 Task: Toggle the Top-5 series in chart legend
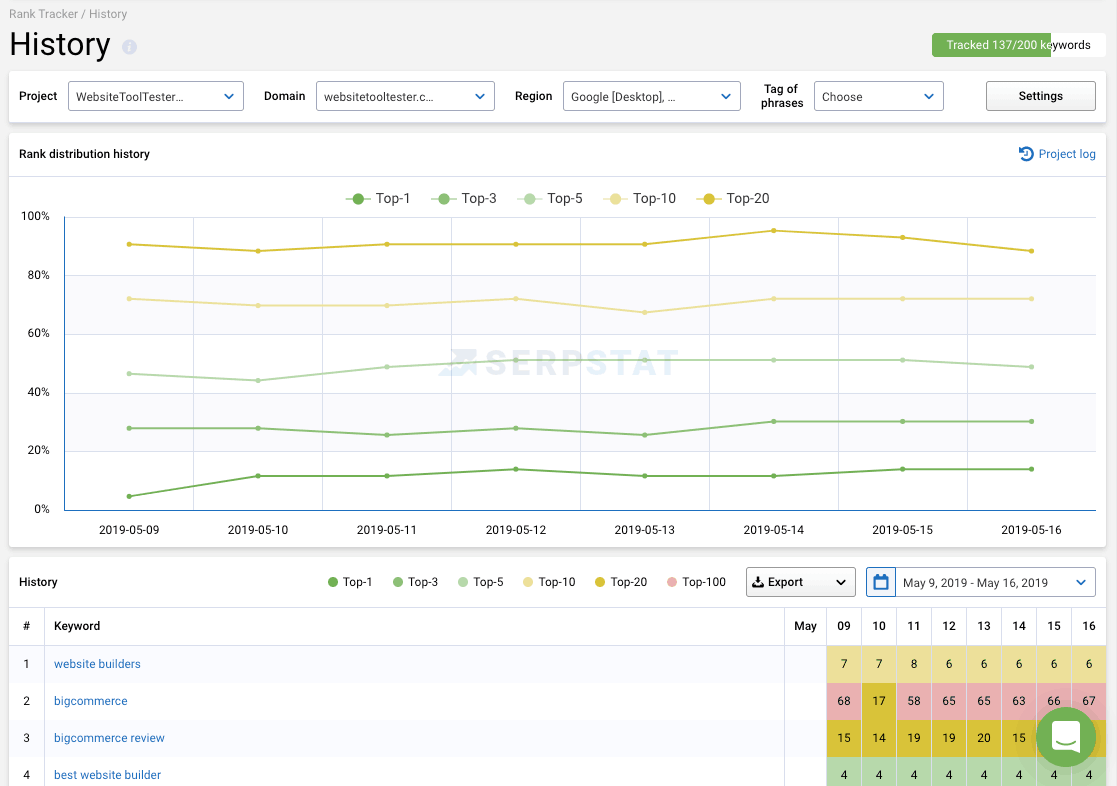coord(550,199)
